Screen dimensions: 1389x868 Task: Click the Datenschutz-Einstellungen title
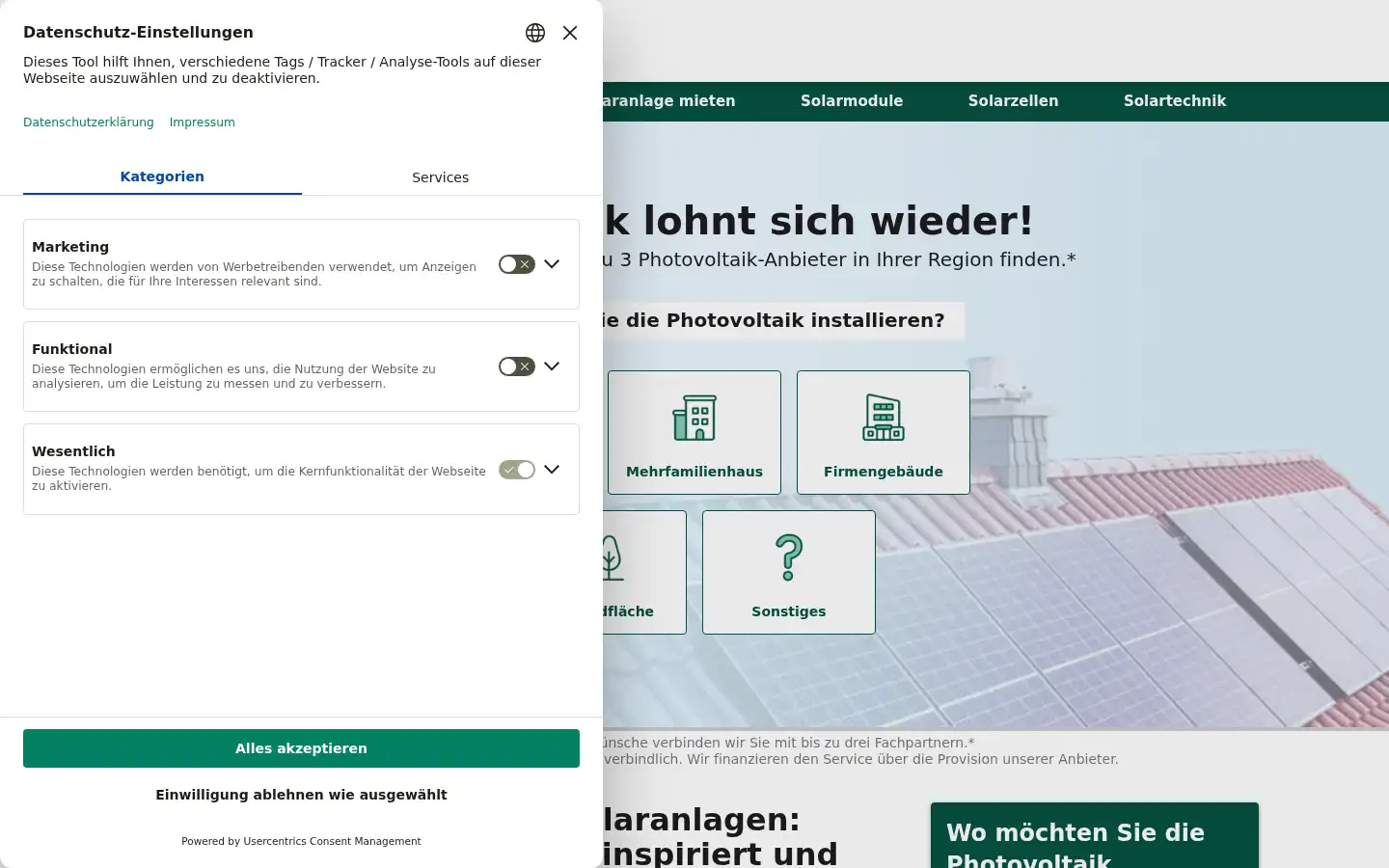pos(138,32)
